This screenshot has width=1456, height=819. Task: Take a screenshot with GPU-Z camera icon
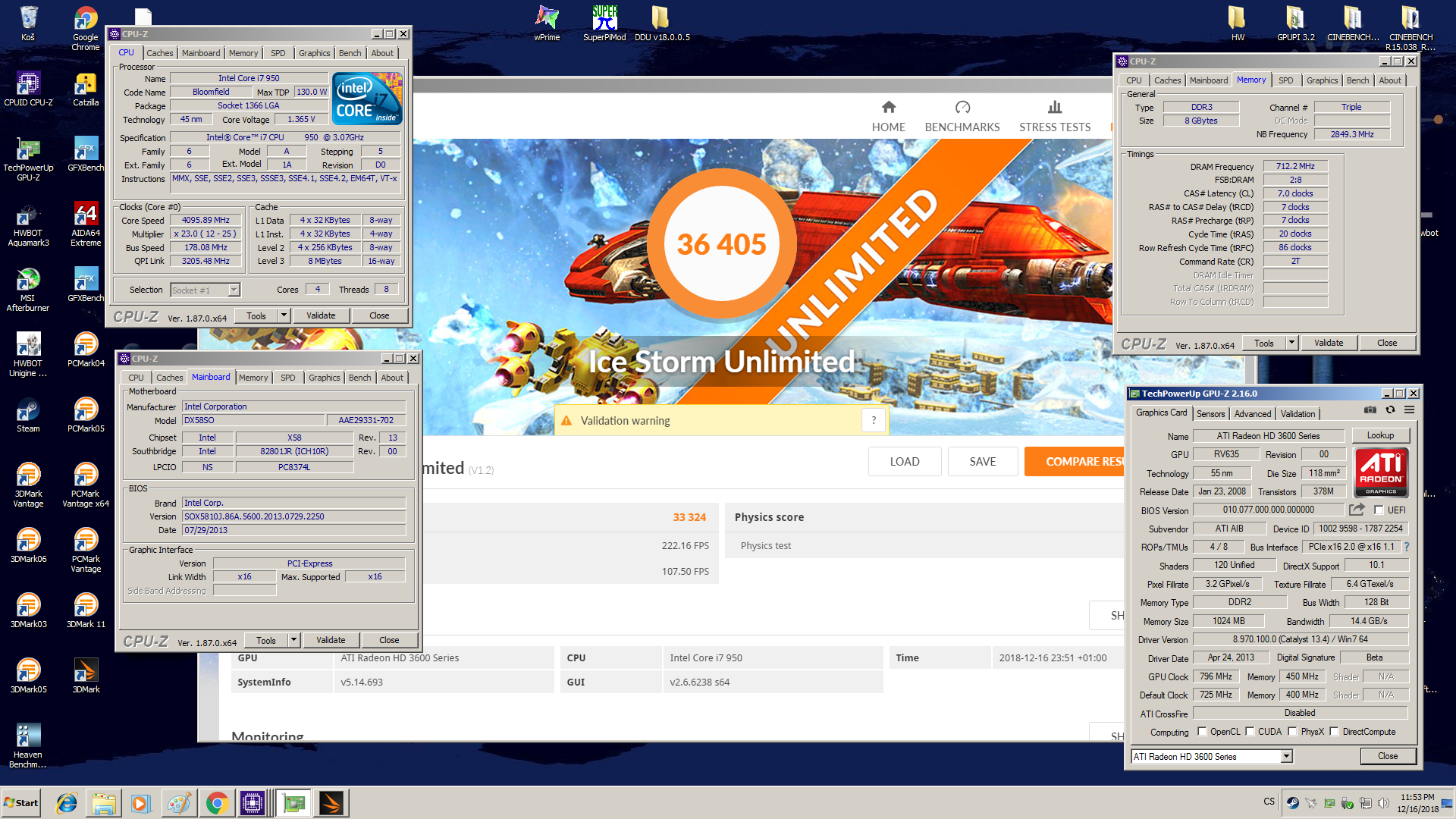click(1370, 409)
